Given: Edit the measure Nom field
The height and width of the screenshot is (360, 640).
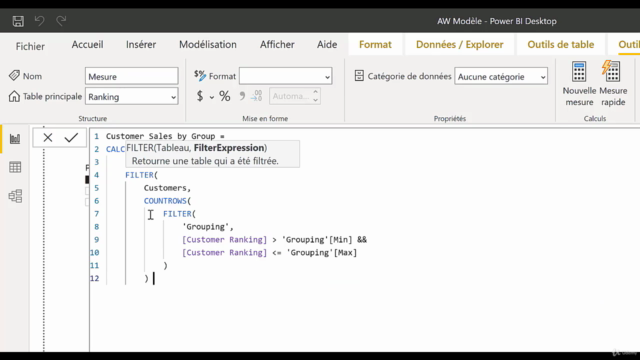Looking at the screenshot, I should [131, 76].
